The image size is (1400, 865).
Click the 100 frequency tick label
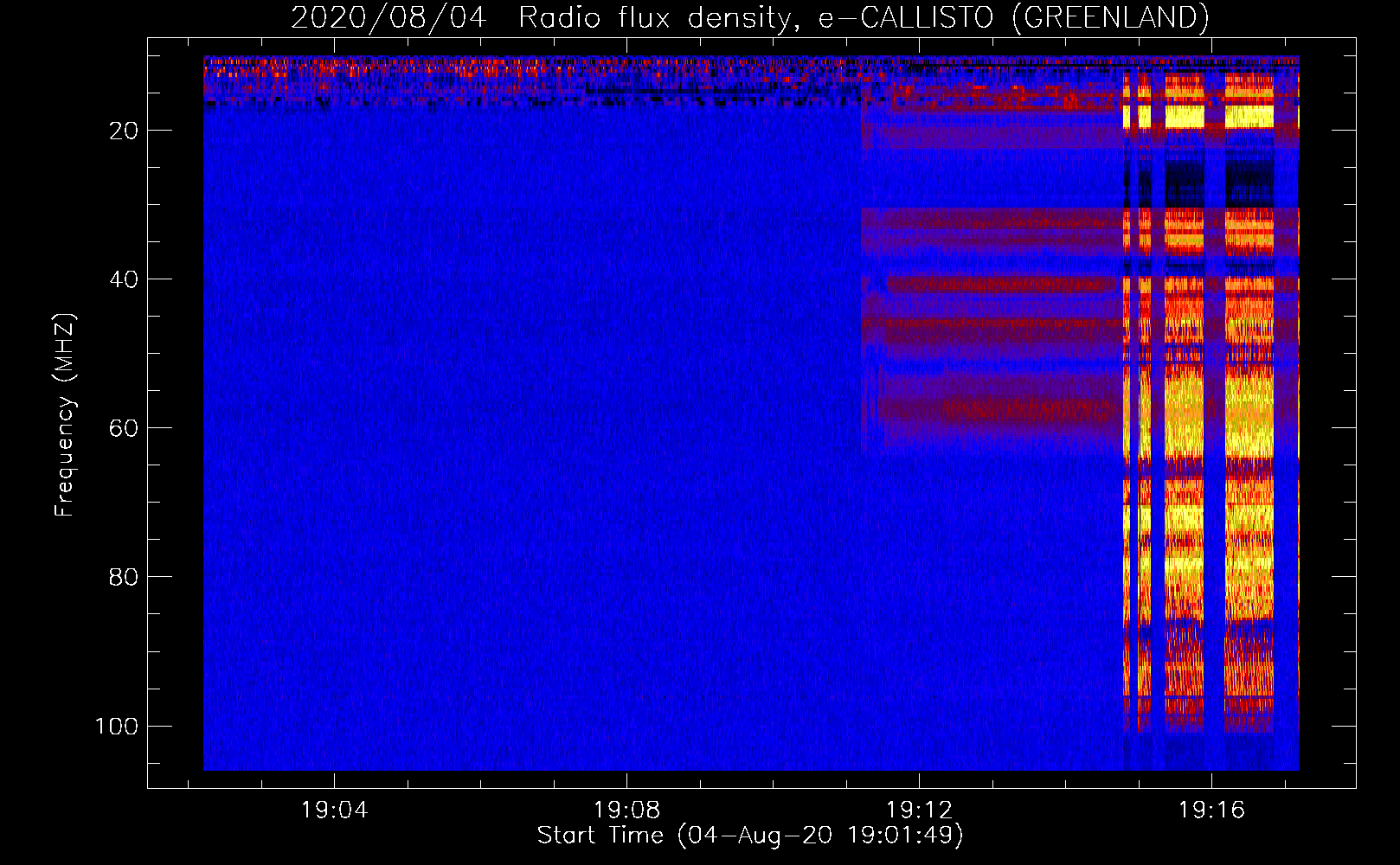(117, 726)
